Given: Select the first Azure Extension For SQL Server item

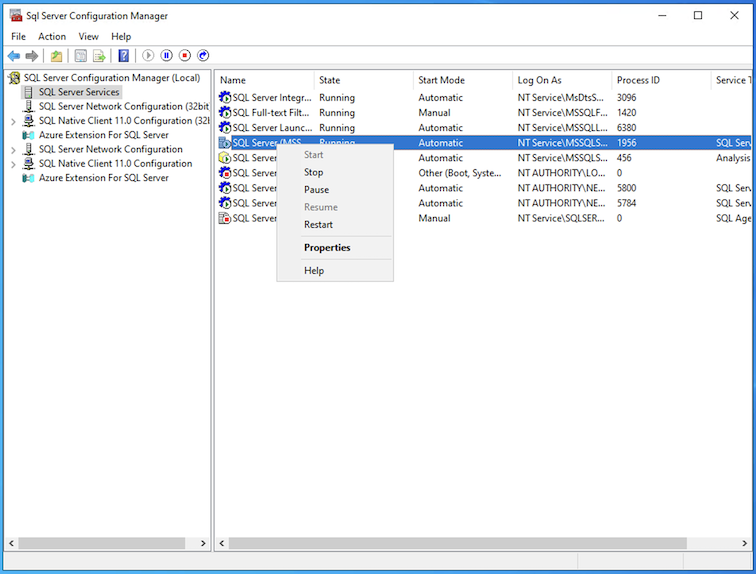Looking at the screenshot, I should click(104, 135).
